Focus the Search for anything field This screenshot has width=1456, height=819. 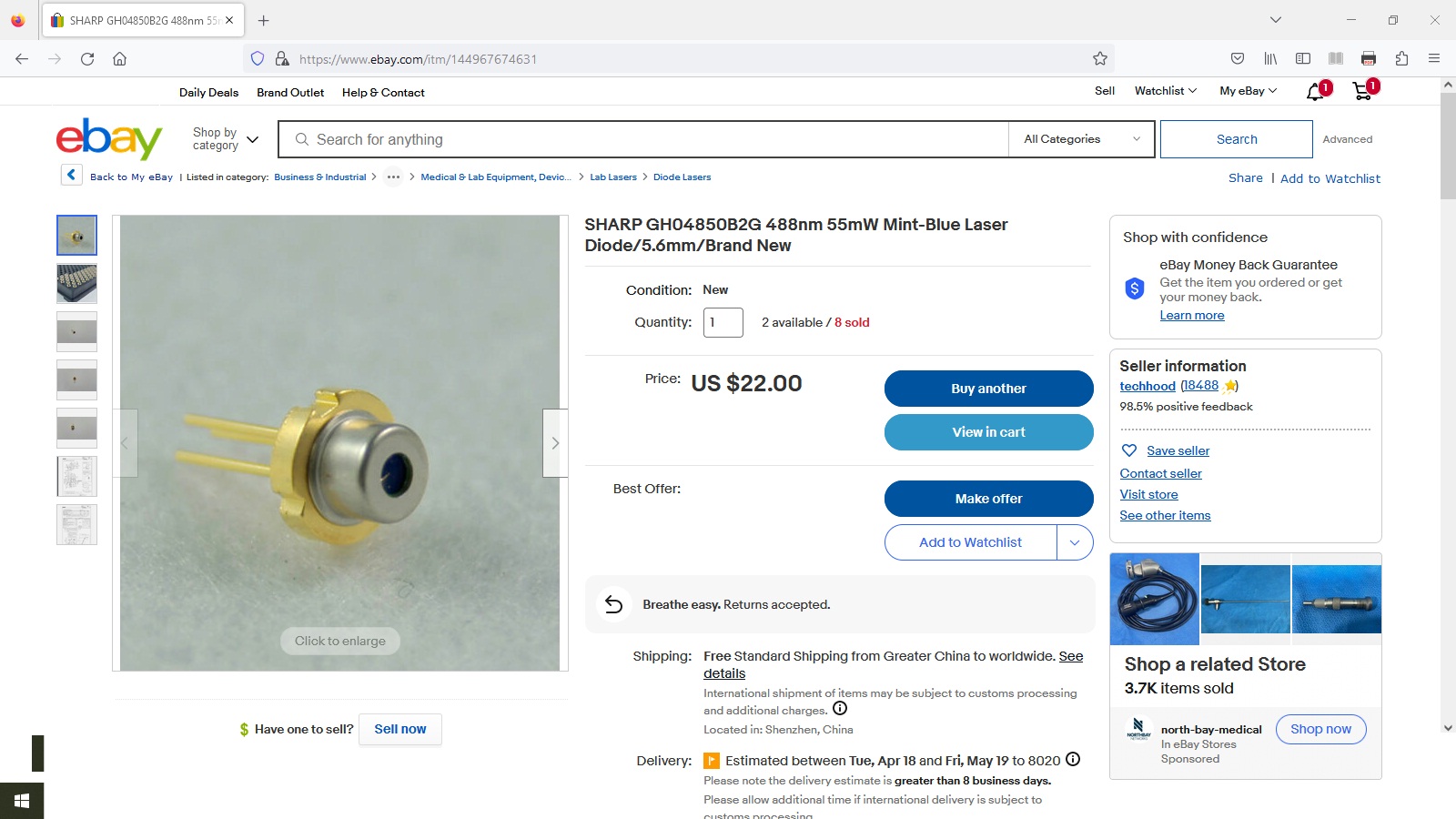(643, 139)
